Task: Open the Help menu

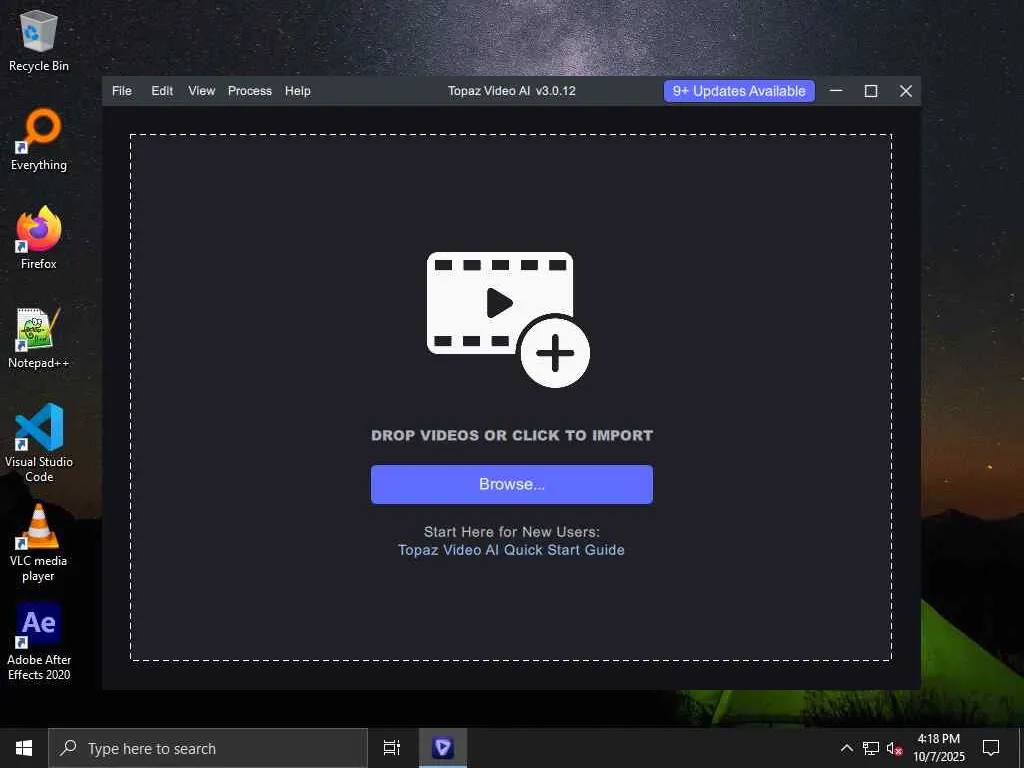Action: 298,91
